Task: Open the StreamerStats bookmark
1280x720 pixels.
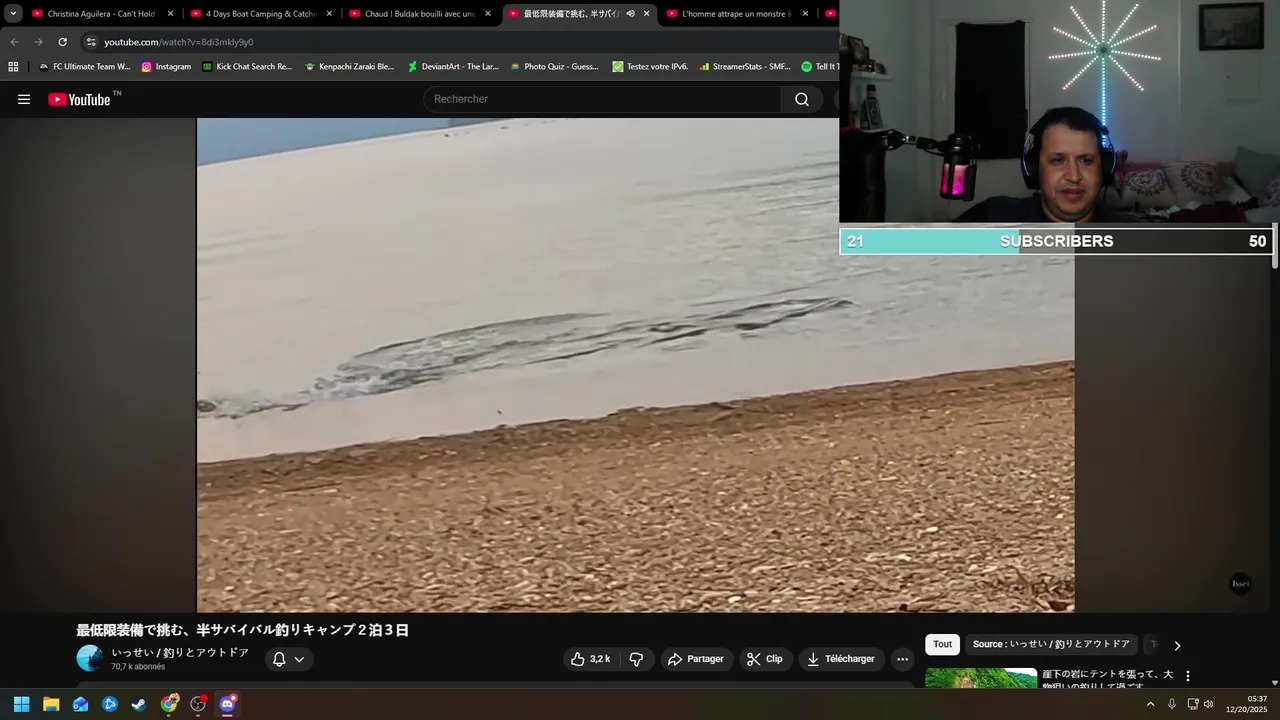Action: 745,67
